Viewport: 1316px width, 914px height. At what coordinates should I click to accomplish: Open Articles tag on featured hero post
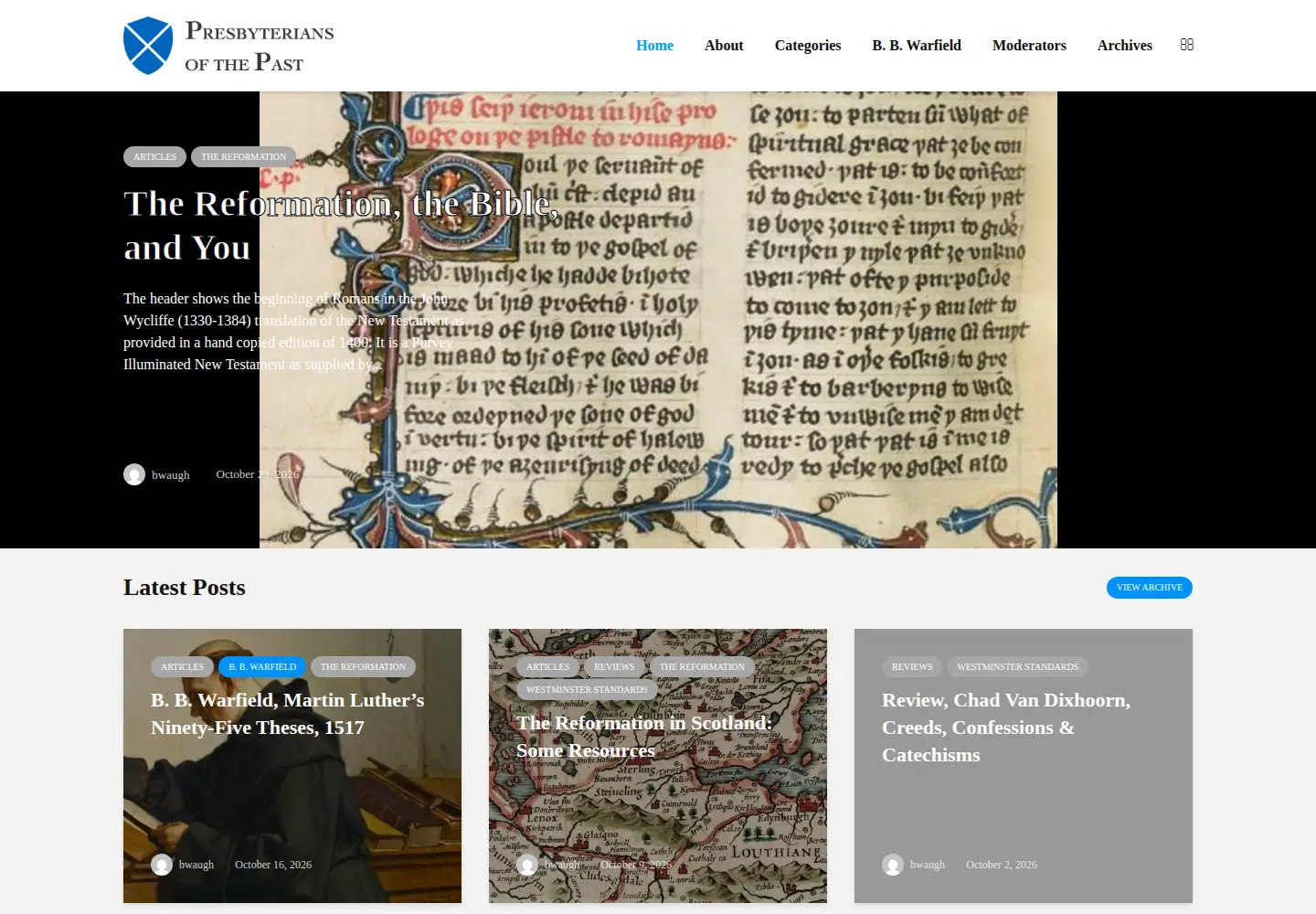[154, 157]
